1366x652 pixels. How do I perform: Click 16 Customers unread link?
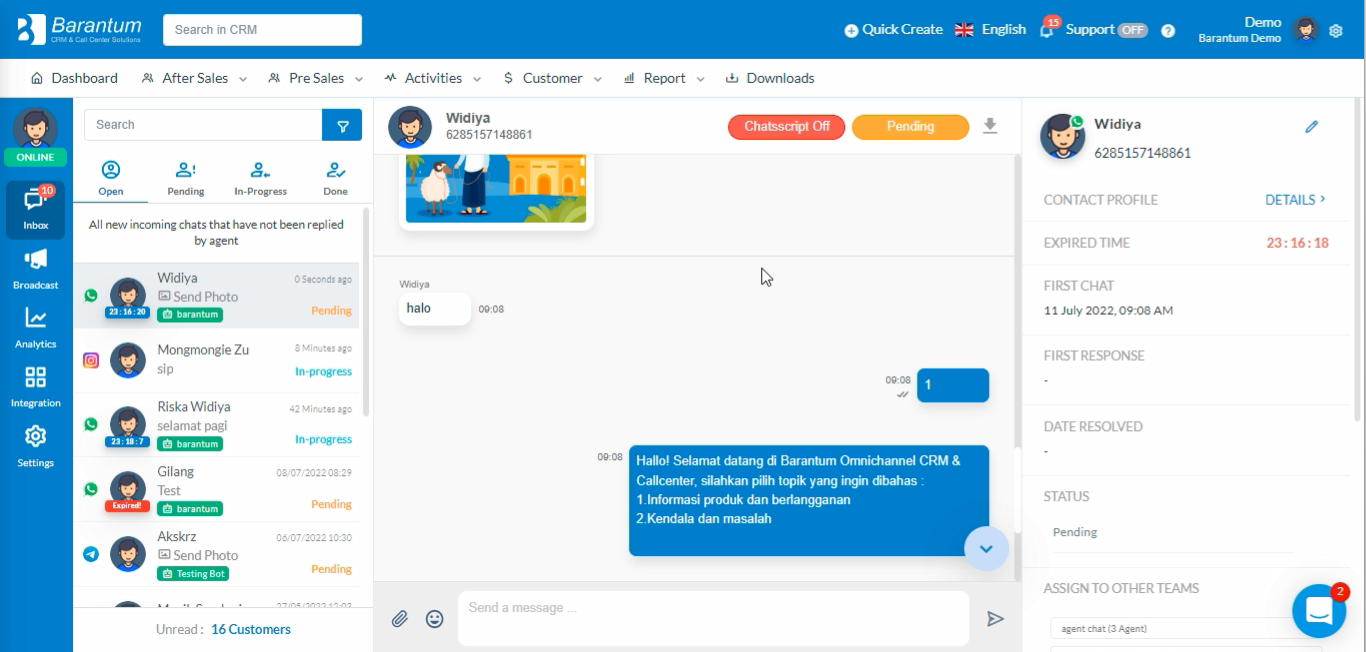click(x=251, y=629)
